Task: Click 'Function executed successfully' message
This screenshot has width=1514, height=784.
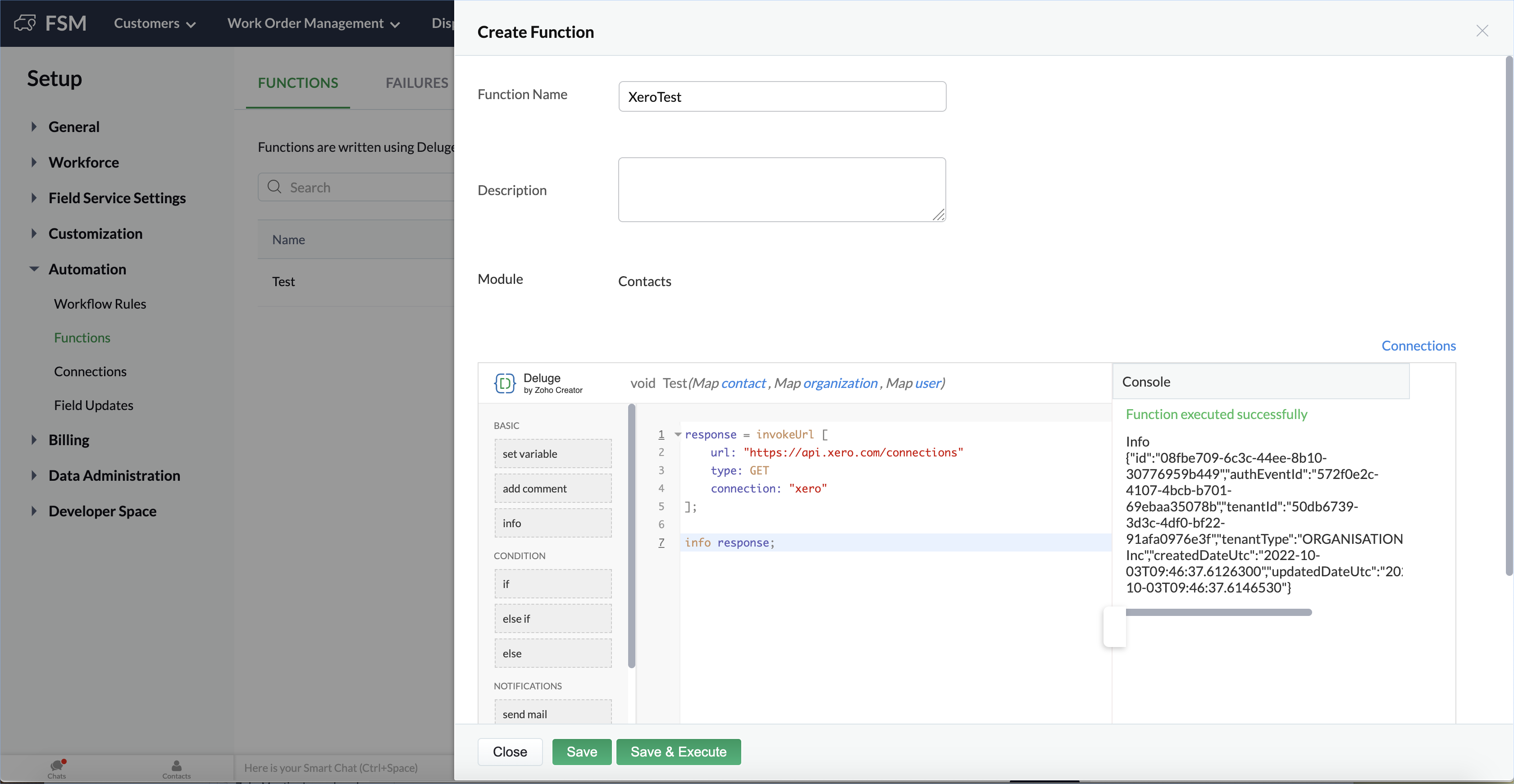Action: click(1216, 415)
